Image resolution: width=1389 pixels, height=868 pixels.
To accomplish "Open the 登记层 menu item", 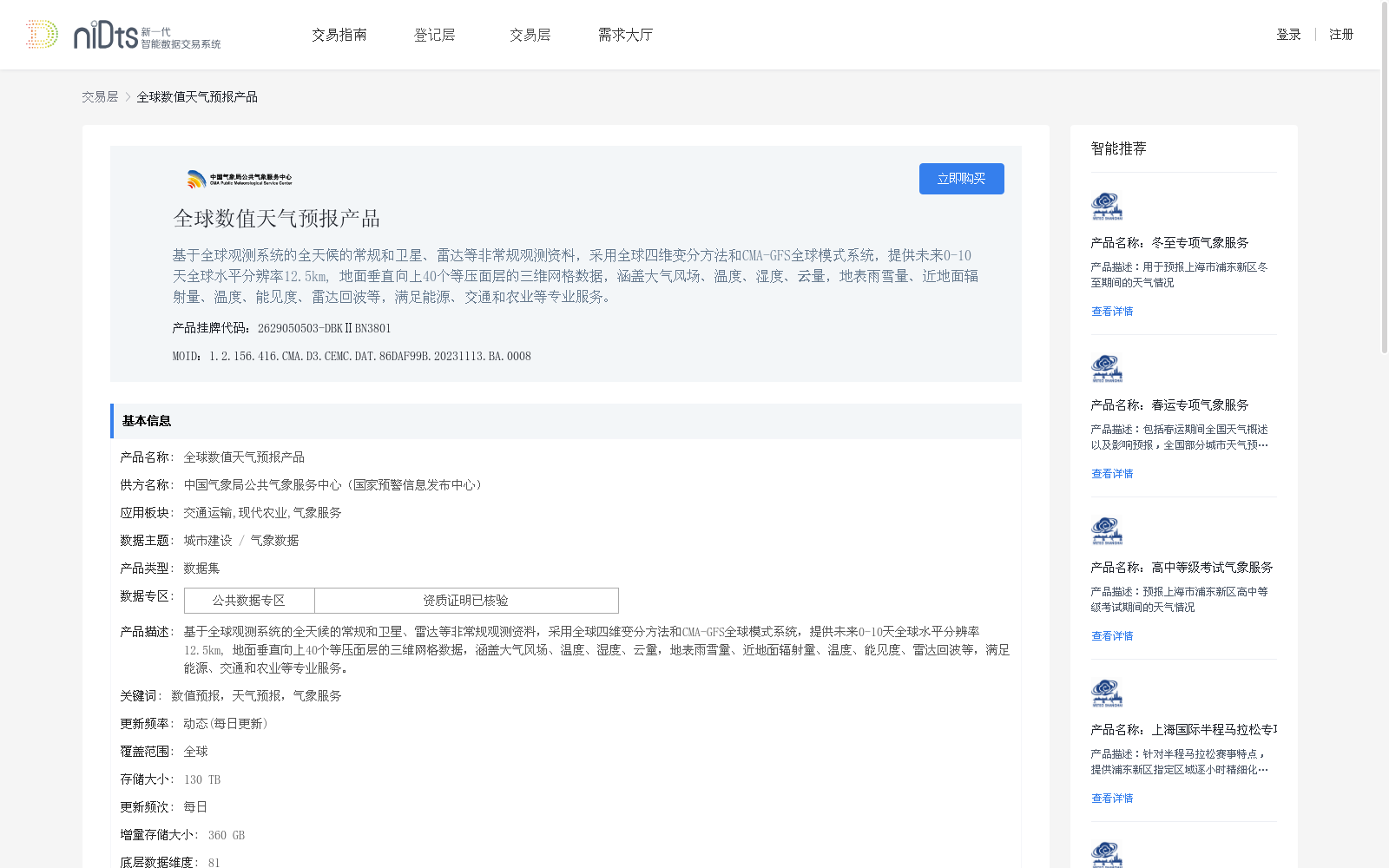I will click(x=435, y=35).
